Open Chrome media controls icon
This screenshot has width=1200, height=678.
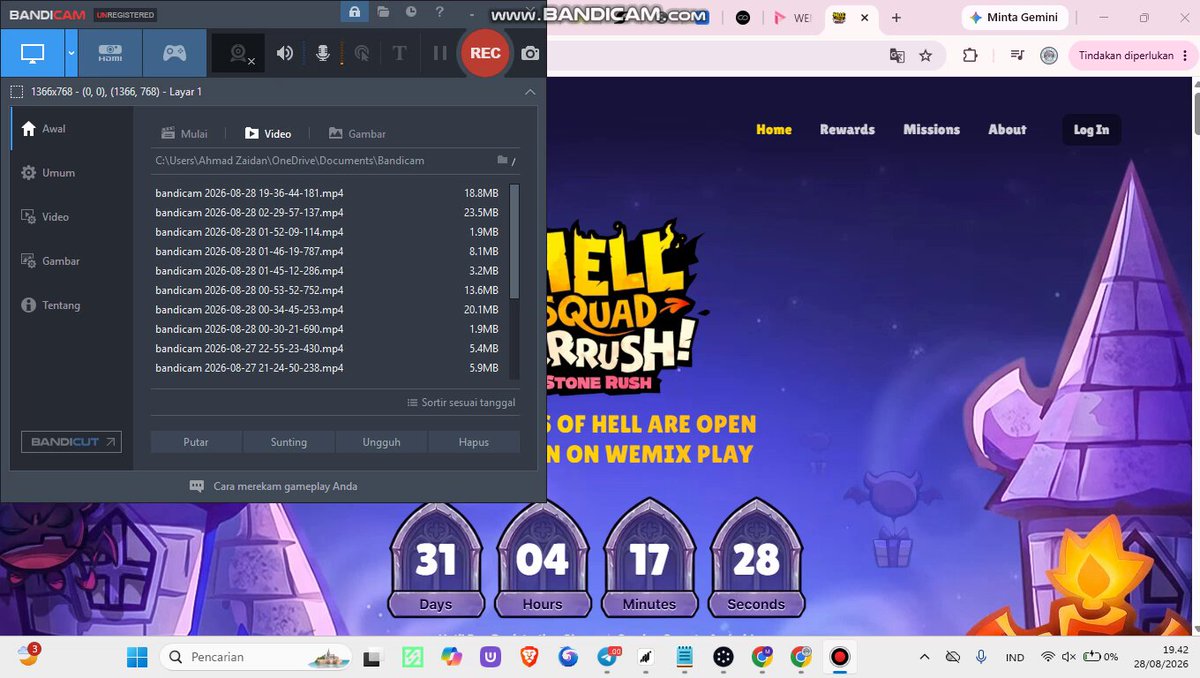pos(1017,56)
